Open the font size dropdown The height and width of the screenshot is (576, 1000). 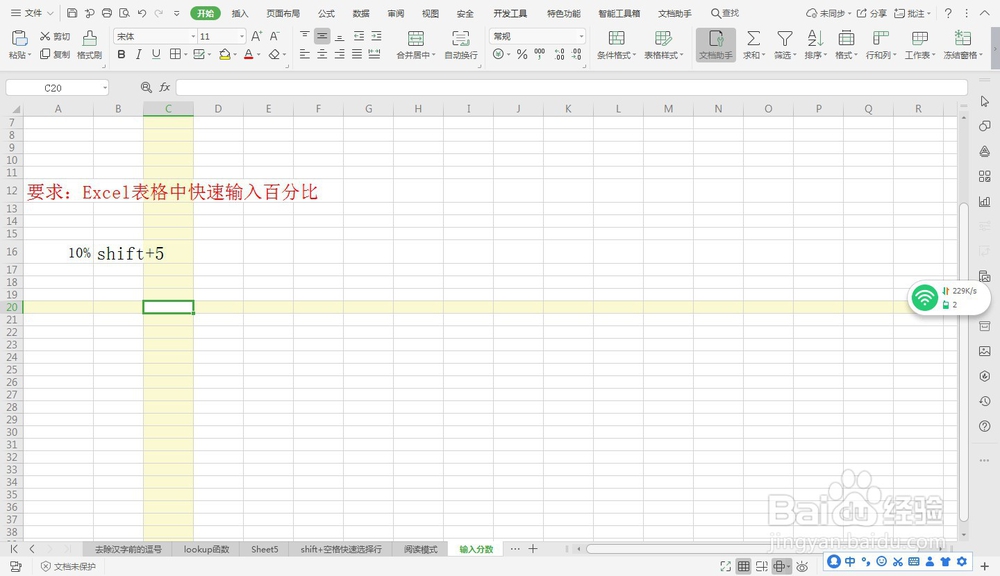tap(243, 35)
